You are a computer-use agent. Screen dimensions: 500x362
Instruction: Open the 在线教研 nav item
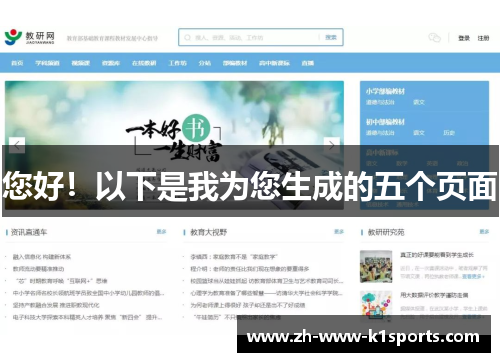(x=144, y=63)
